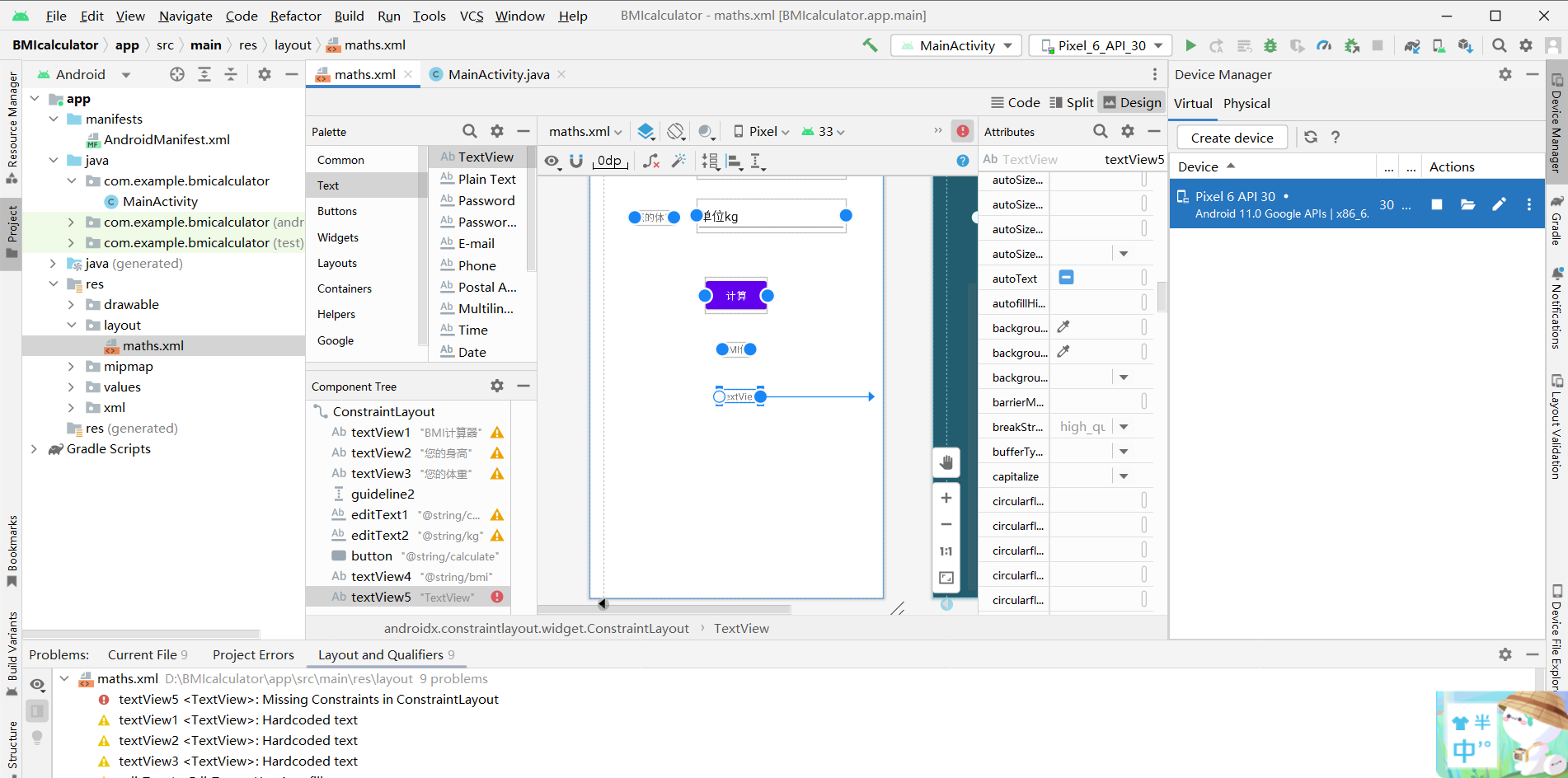The height and width of the screenshot is (778, 1568).
Task: Sync project with Gradle files icon
Action: pos(1412,45)
